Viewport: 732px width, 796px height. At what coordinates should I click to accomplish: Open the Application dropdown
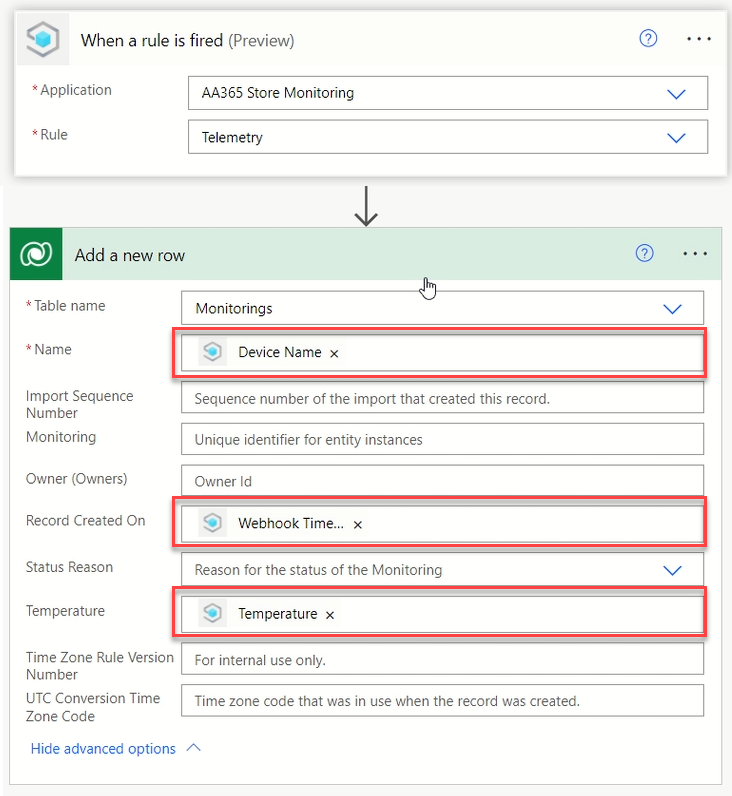click(676, 94)
